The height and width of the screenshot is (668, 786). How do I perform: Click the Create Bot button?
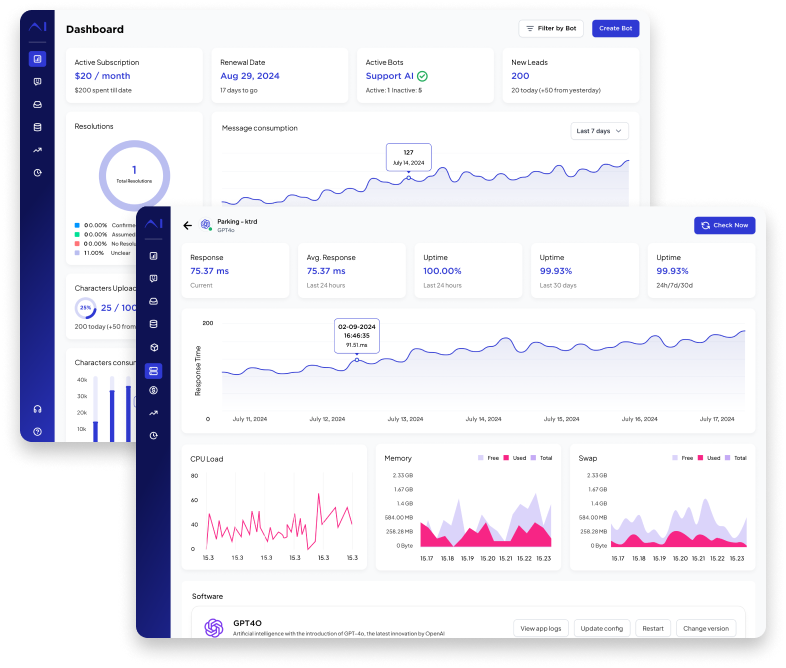click(x=616, y=29)
